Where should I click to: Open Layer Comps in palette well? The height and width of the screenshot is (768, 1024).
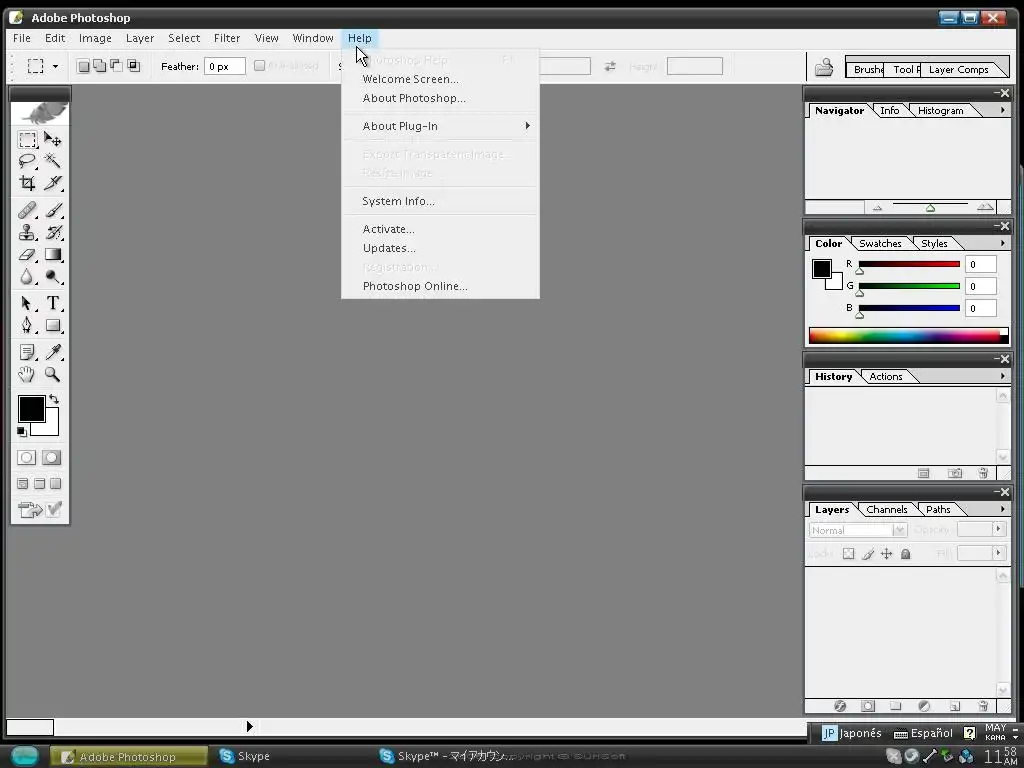pos(959,69)
